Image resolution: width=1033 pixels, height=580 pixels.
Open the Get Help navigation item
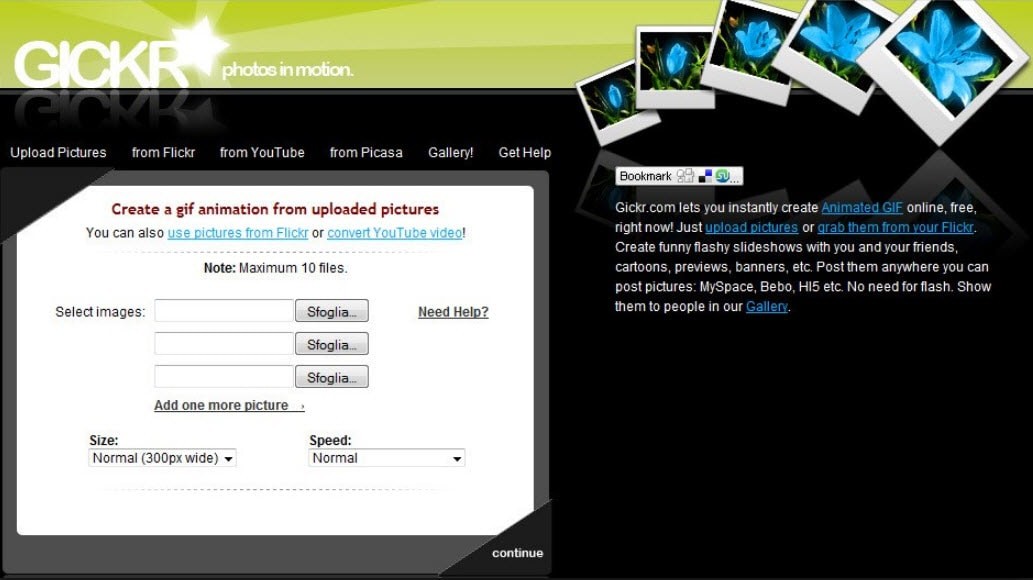click(x=524, y=152)
